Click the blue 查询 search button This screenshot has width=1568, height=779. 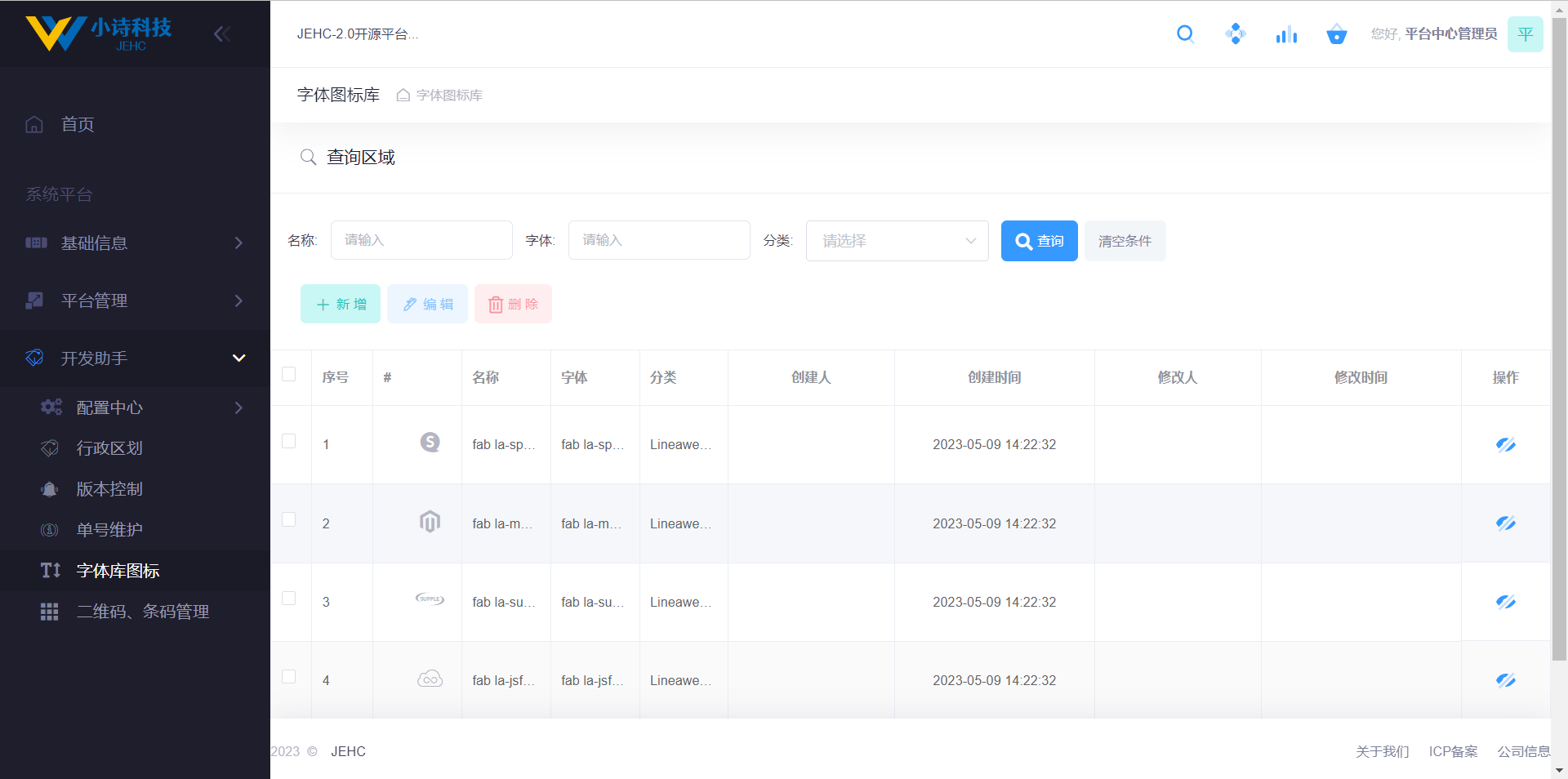(1039, 241)
